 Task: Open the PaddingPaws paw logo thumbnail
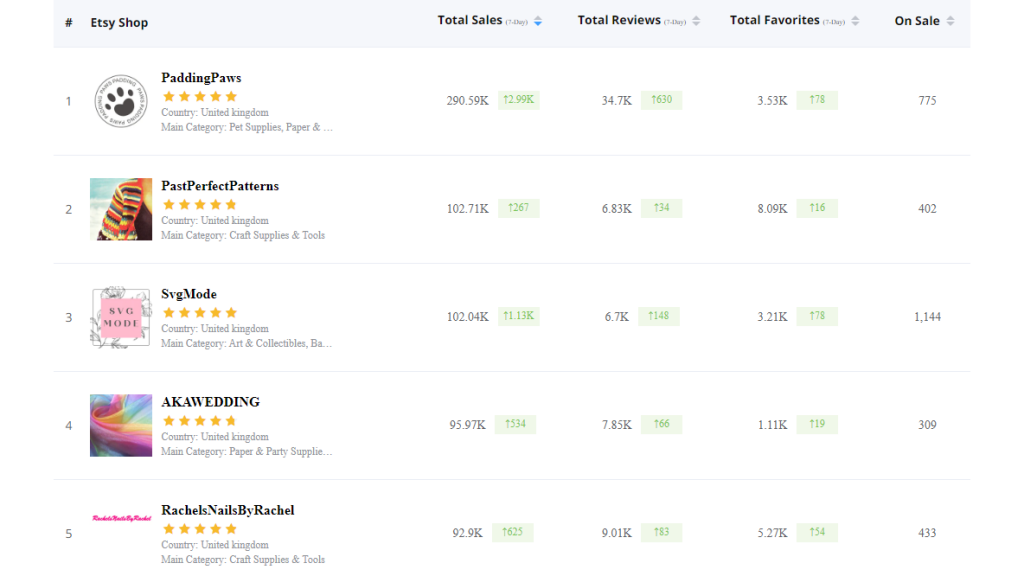pyautogui.click(x=121, y=101)
